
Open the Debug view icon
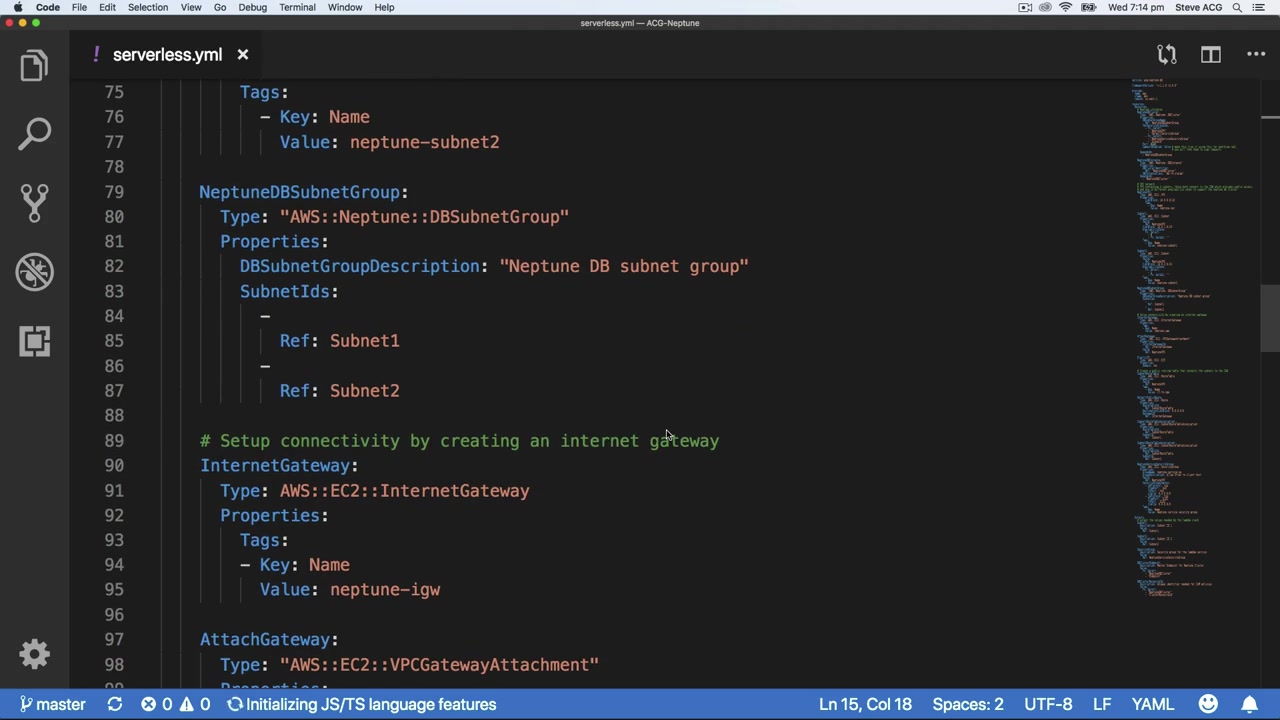pyautogui.click(x=34, y=272)
